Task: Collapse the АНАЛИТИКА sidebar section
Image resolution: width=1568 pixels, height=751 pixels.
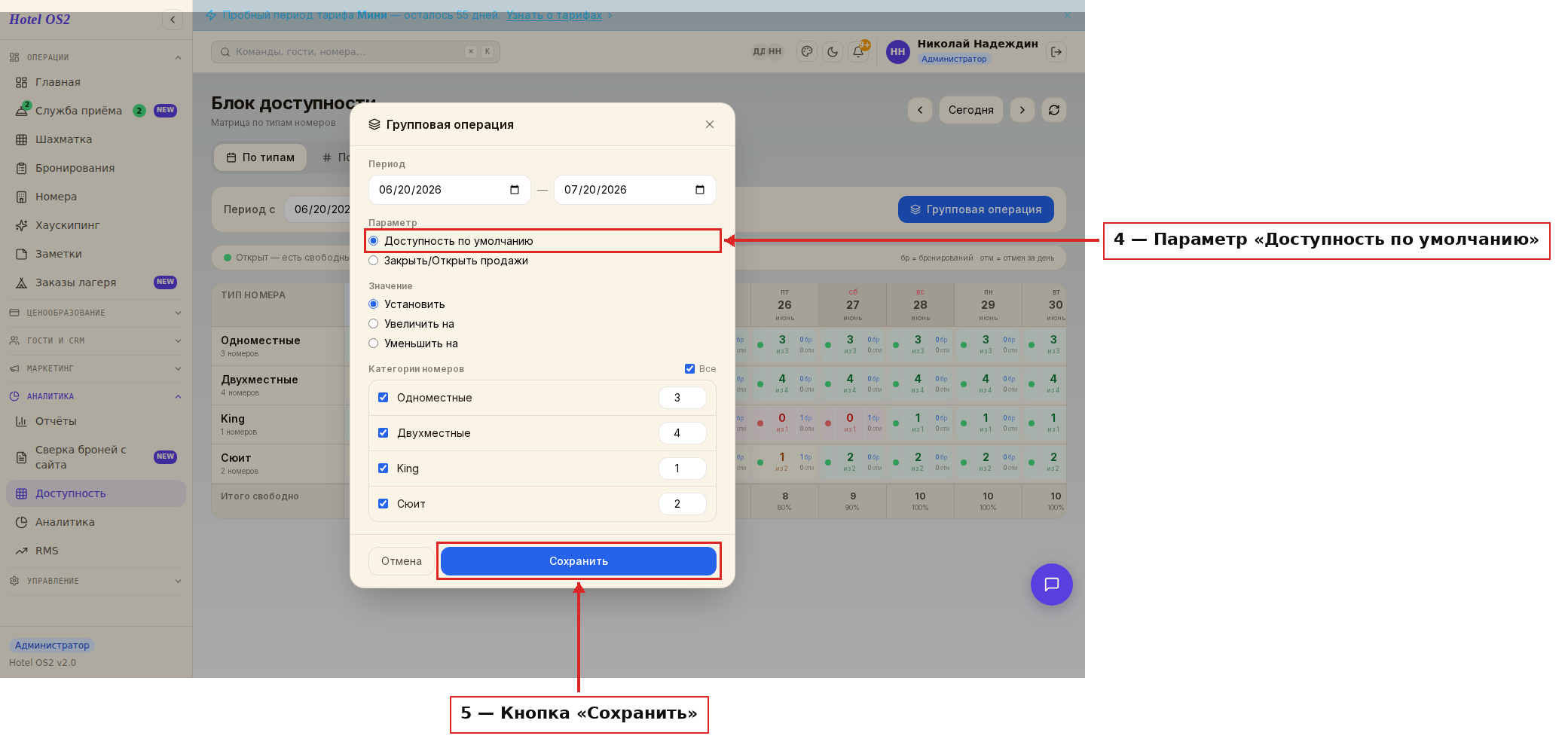Action: coord(95,396)
